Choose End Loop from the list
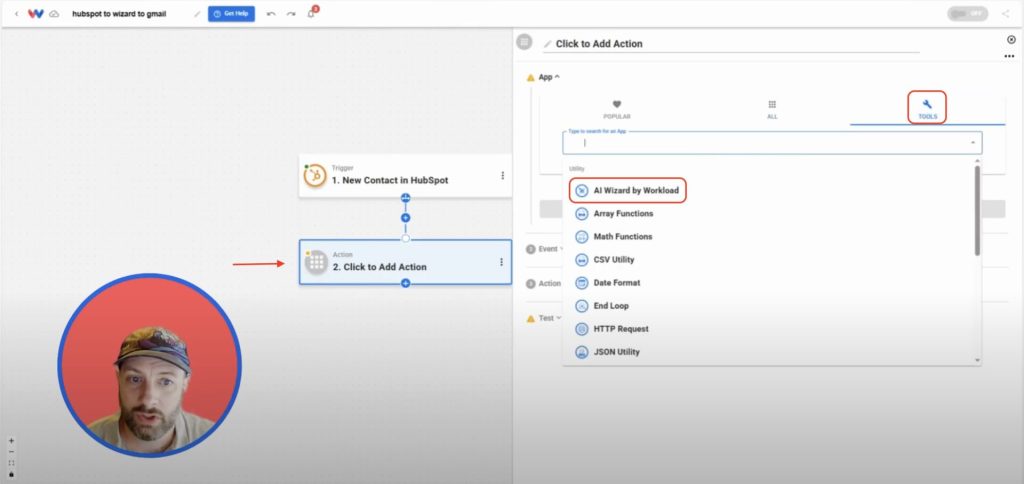This screenshot has width=1024, height=484. pyautogui.click(x=769, y=306)
